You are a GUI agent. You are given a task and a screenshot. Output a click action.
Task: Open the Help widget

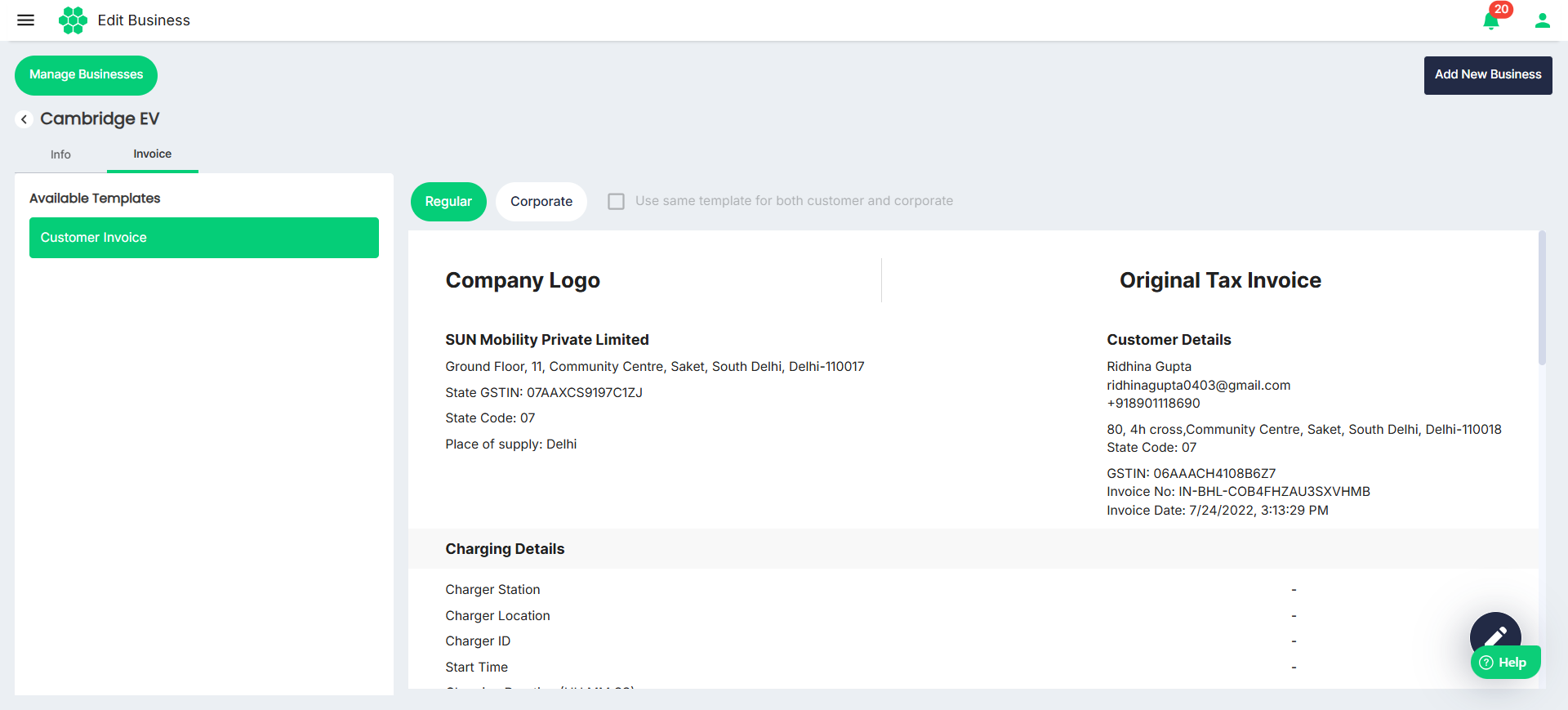pos(1505,663)
